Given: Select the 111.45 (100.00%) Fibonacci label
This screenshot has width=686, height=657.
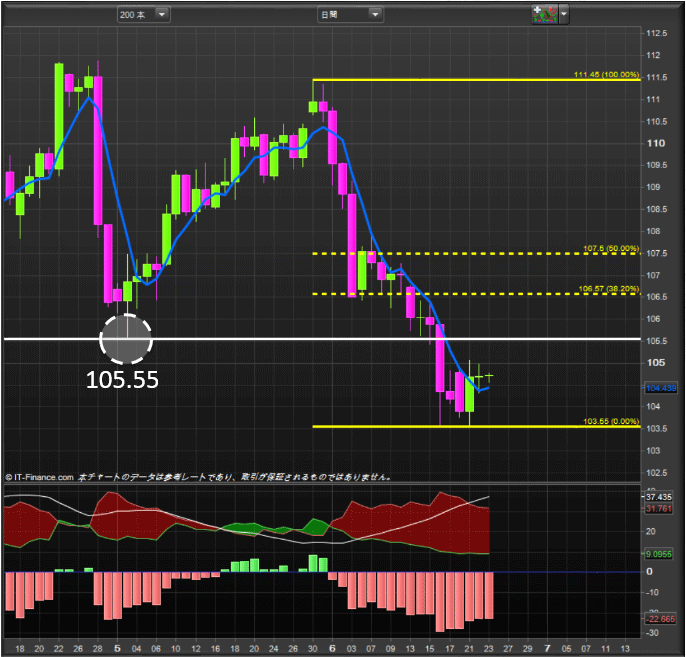Looking at the screenshot, I should (x=606, y=74).
